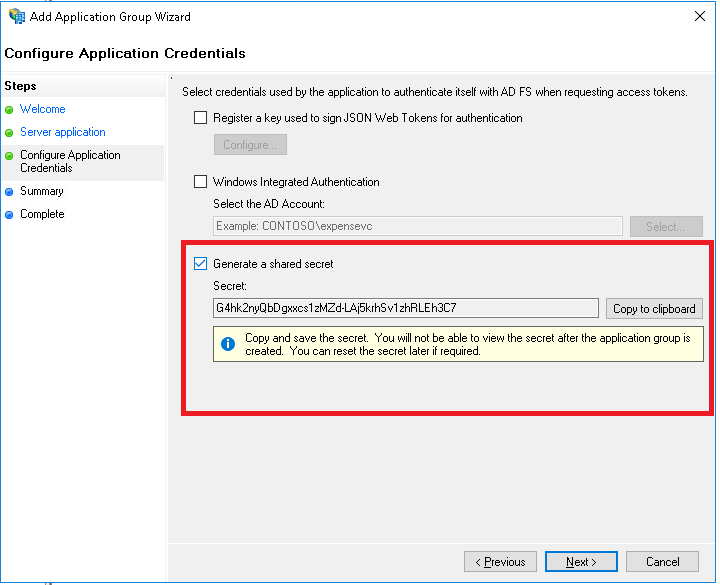The width and height of the screenshot is (720, 585).
Task: Cancel the wizard
Action: pyautogui.click(x=663, y=562)
